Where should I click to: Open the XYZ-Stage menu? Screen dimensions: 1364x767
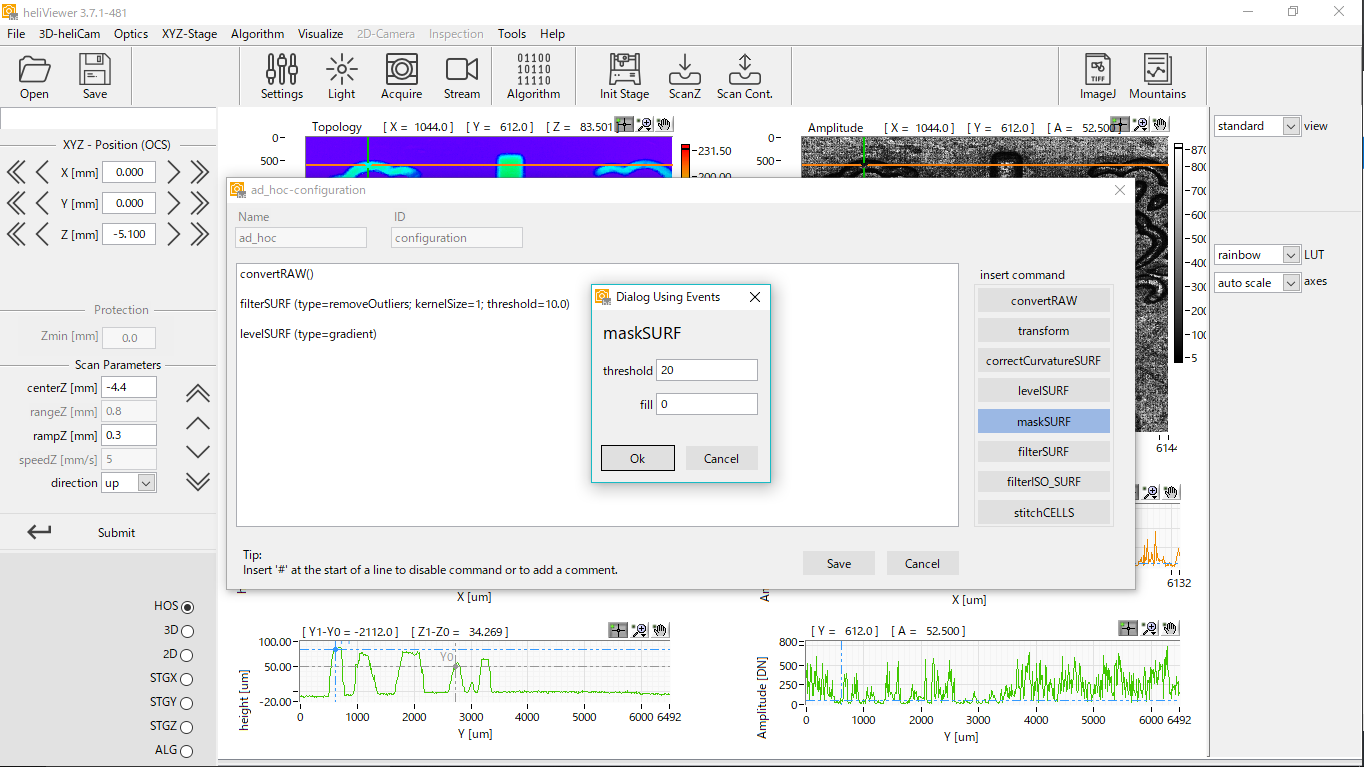189,34
